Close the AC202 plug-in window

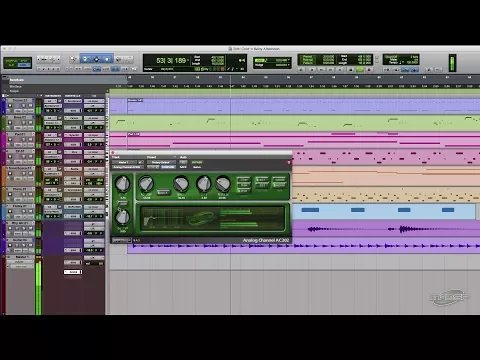point(113,153)
